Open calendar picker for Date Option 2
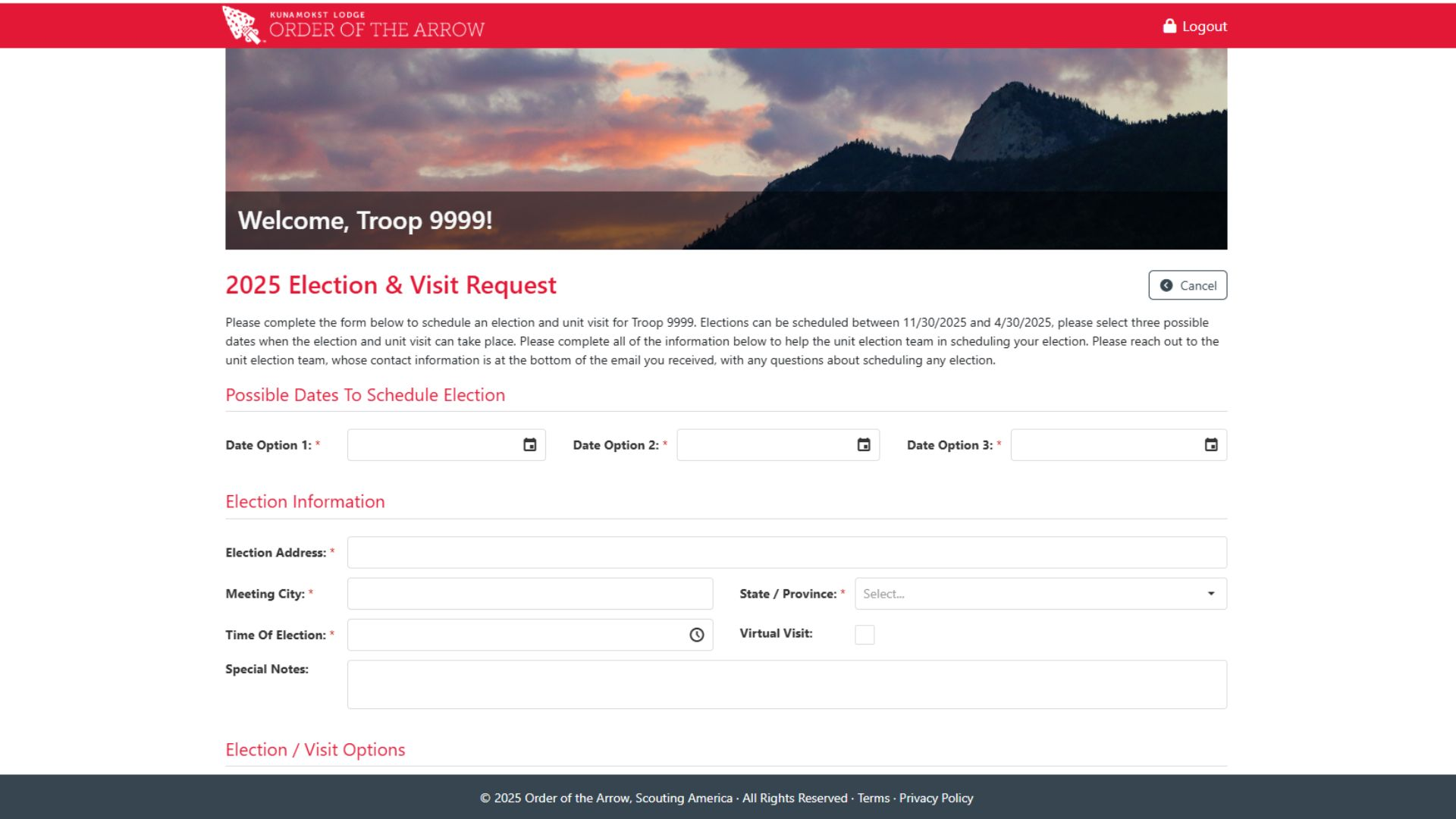 tap(863, 445)
